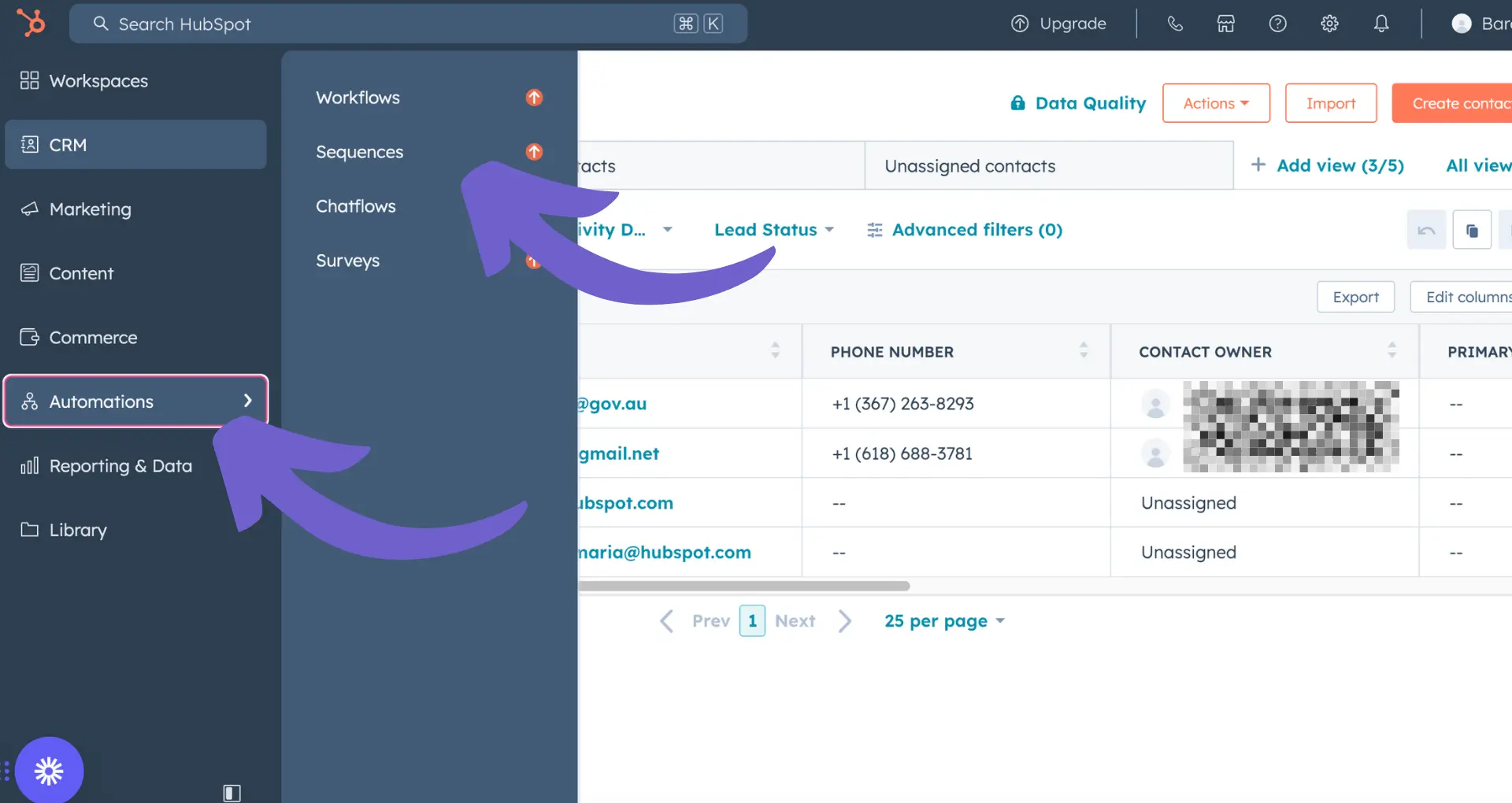Screen dimensions: 1512x803
Task: Click the Prev pagination link
Action: (710, 621)
